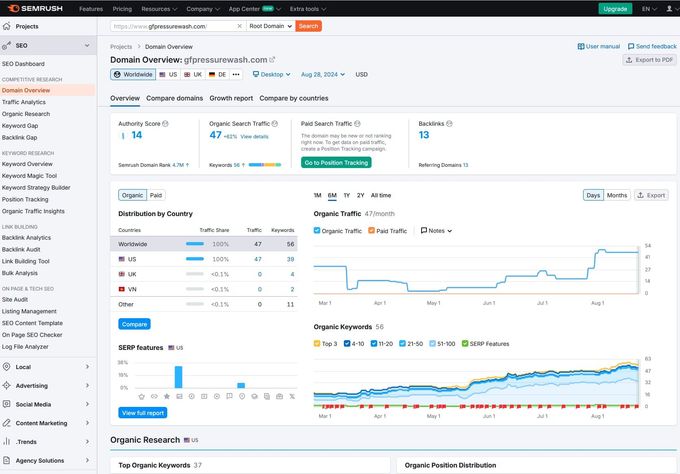
Task: Switch to Growth report tab
Action: [x=231, y=98]
